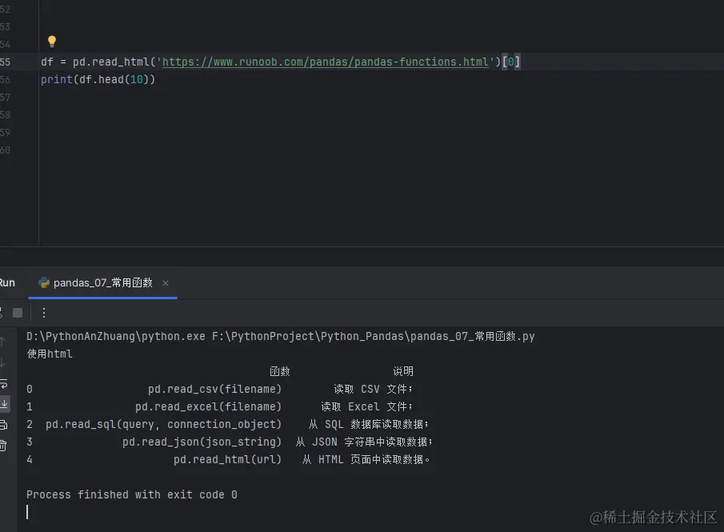Click the rerun icon in Run toolbar
Viewport: 724px width, 532px height.
(1, 313)
